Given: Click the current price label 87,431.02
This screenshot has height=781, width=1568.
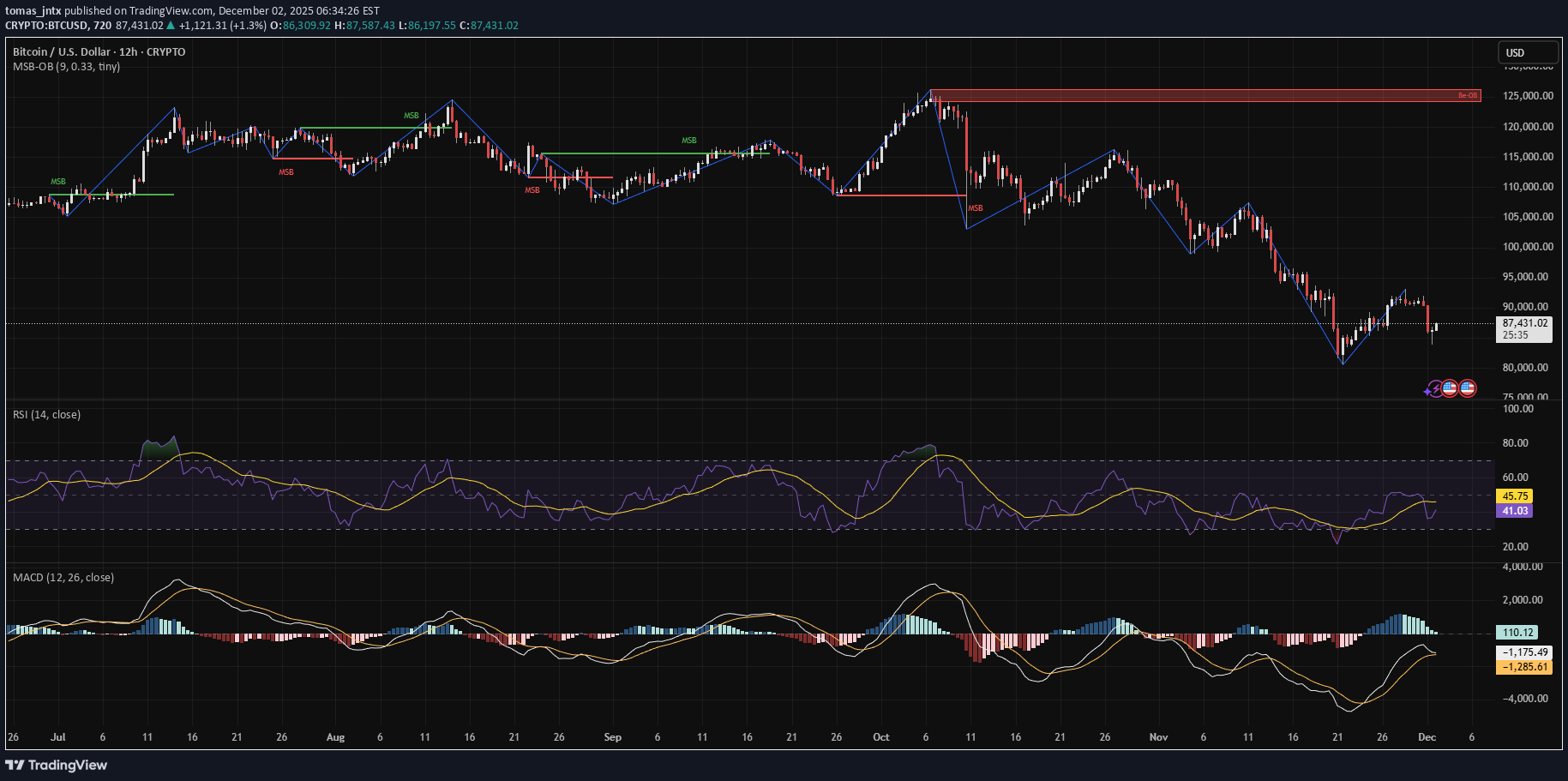Looking at the screenshot, I should tap(1525, 323).
